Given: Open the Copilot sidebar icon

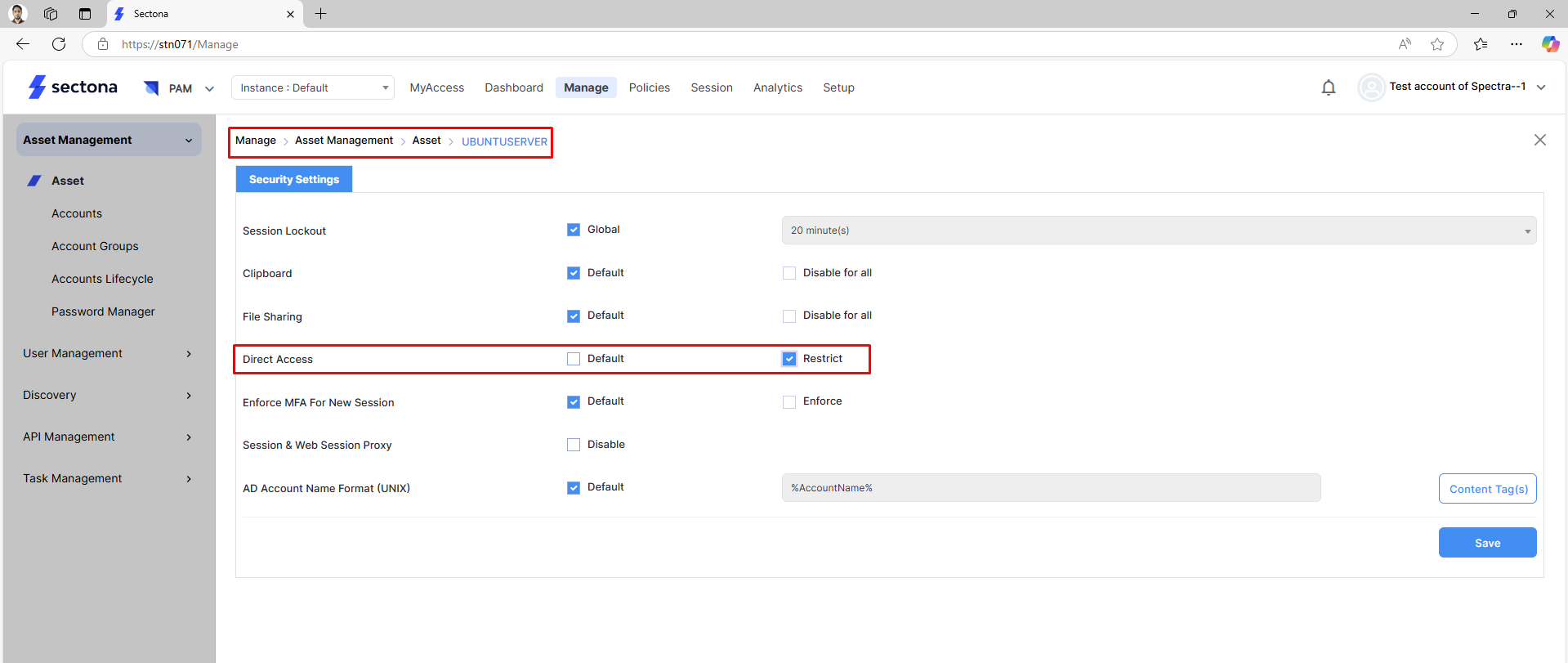Looking at the screenshot, I should coord(1550,44).
